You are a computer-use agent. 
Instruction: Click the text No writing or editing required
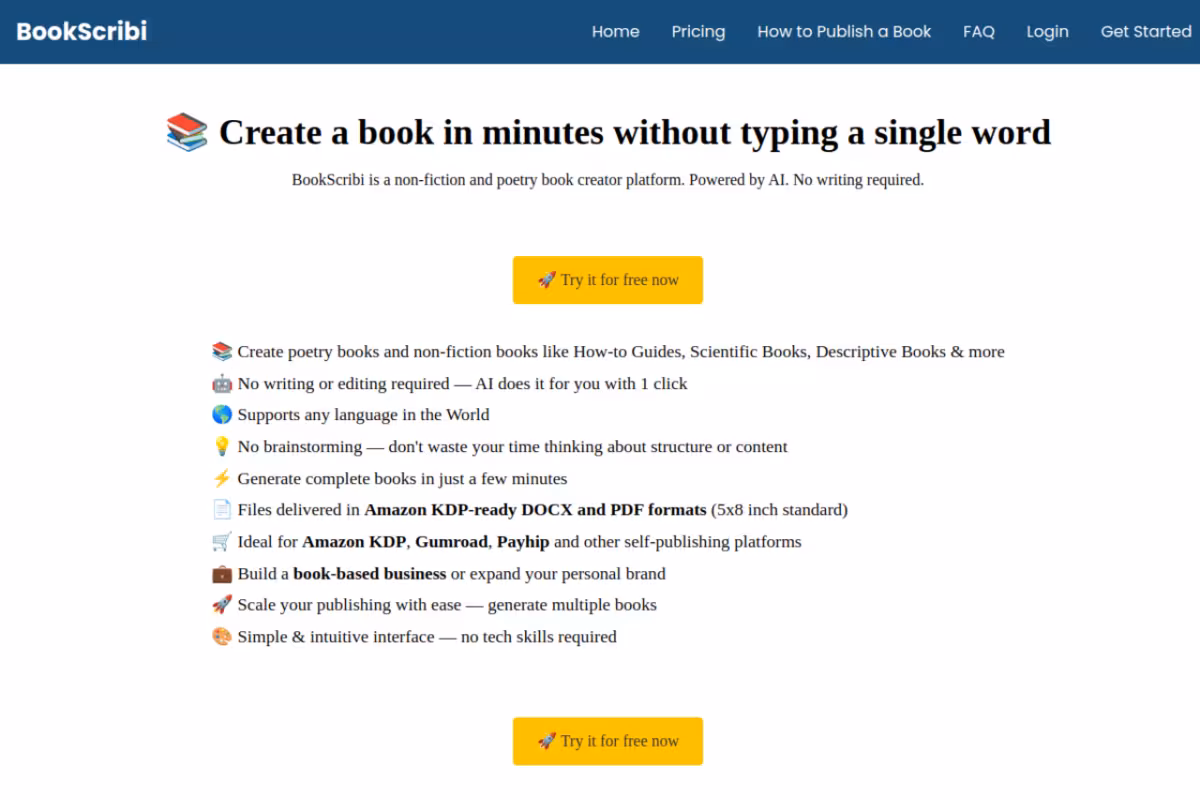coord(343,384)
